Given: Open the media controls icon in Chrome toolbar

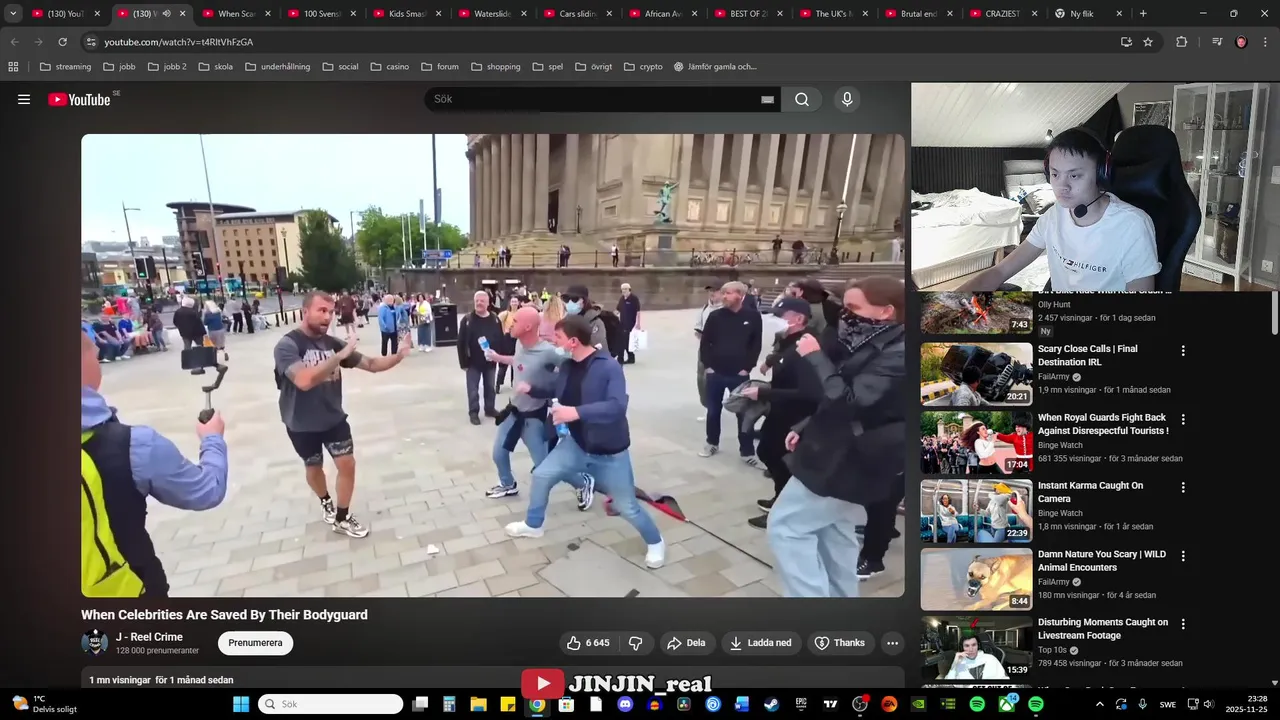Looking at the screenshot, I should (x=1217, y=42).
